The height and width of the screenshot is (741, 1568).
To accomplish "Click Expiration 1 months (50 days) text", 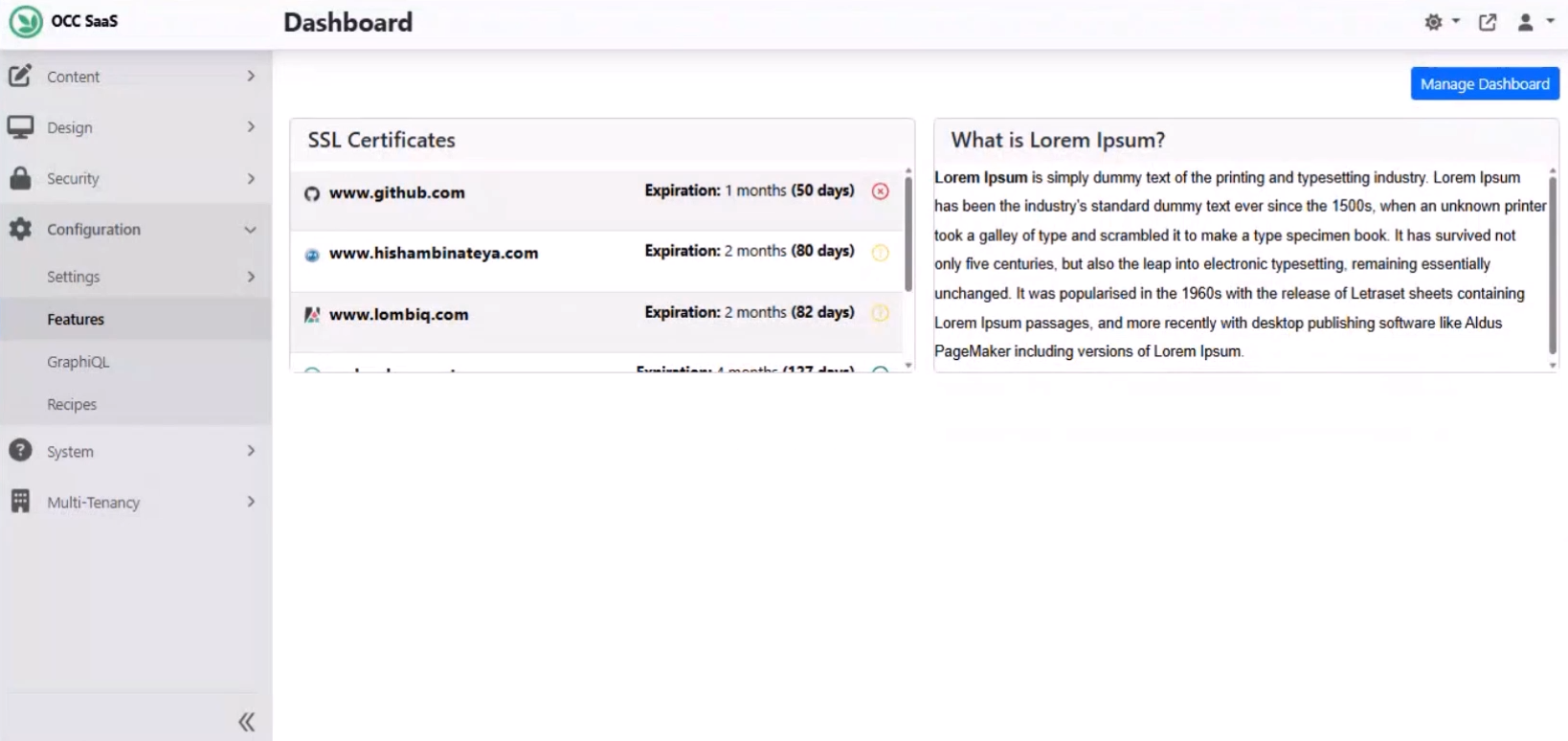I will pyautogui.click(x=750, y=191).
